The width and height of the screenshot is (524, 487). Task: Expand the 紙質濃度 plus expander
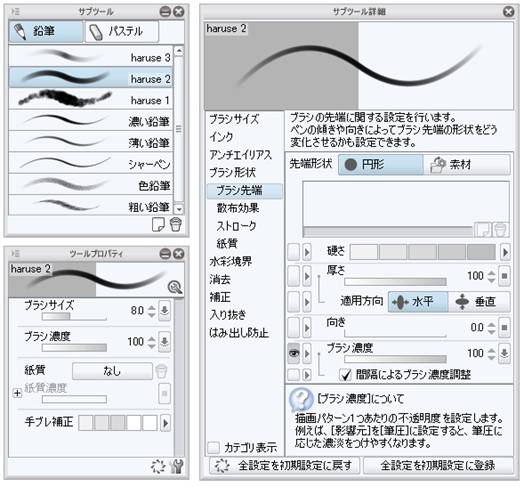point(17,393)
